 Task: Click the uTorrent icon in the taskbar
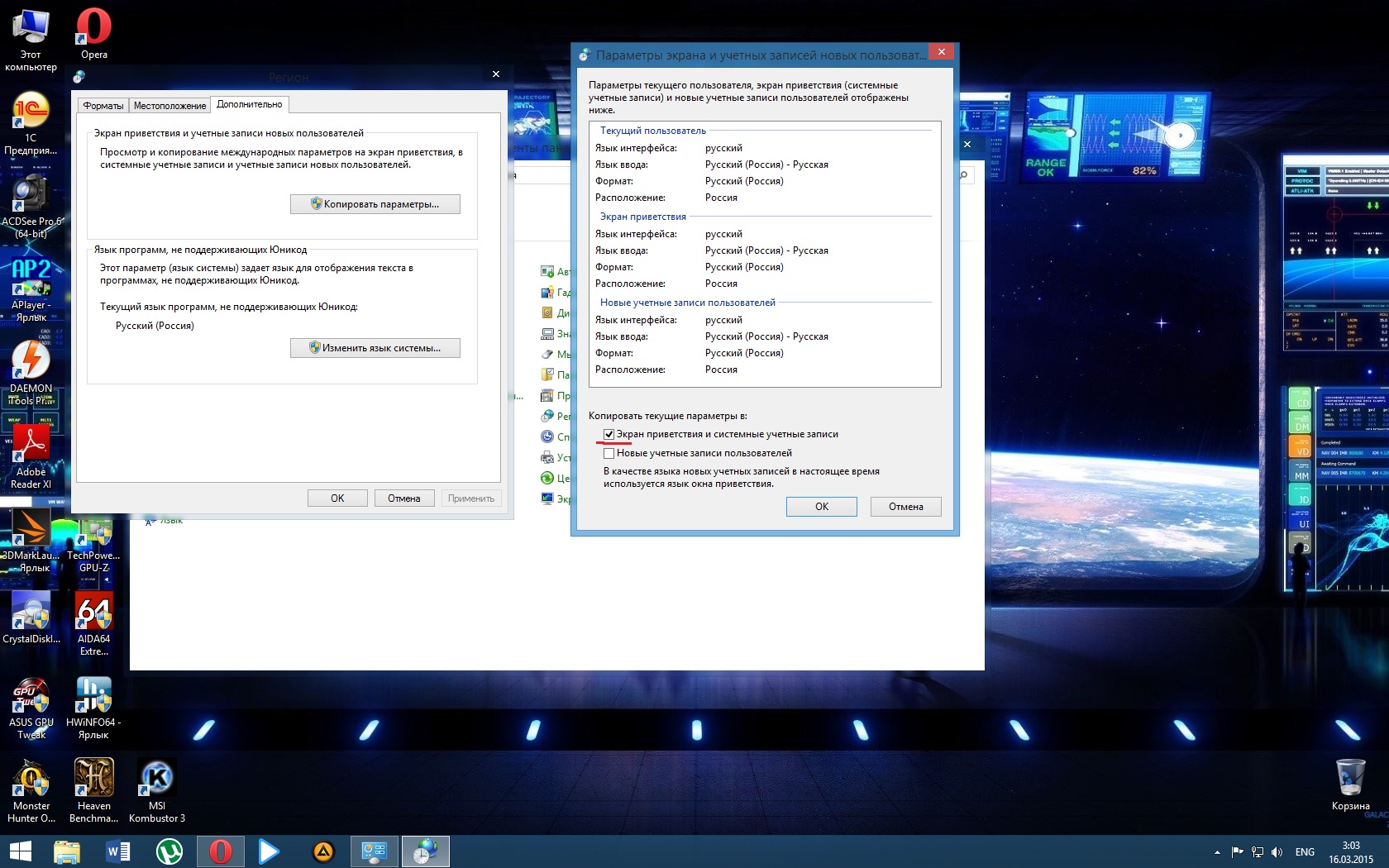[169, 851]
